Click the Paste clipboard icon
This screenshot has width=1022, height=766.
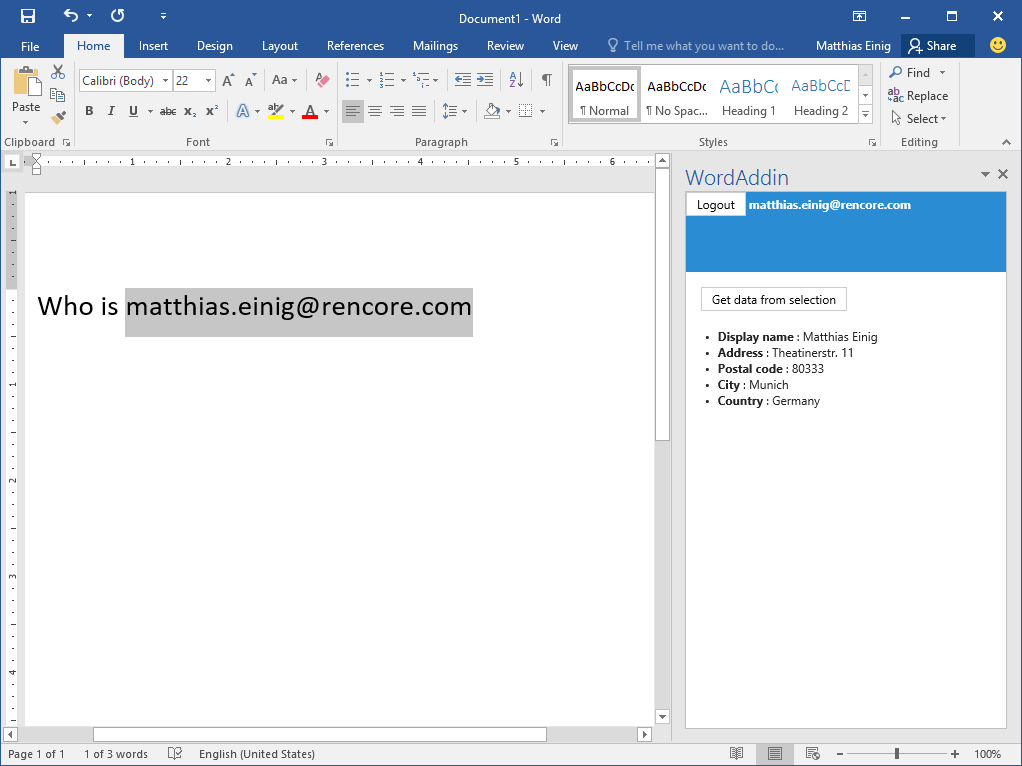(26, 81)
